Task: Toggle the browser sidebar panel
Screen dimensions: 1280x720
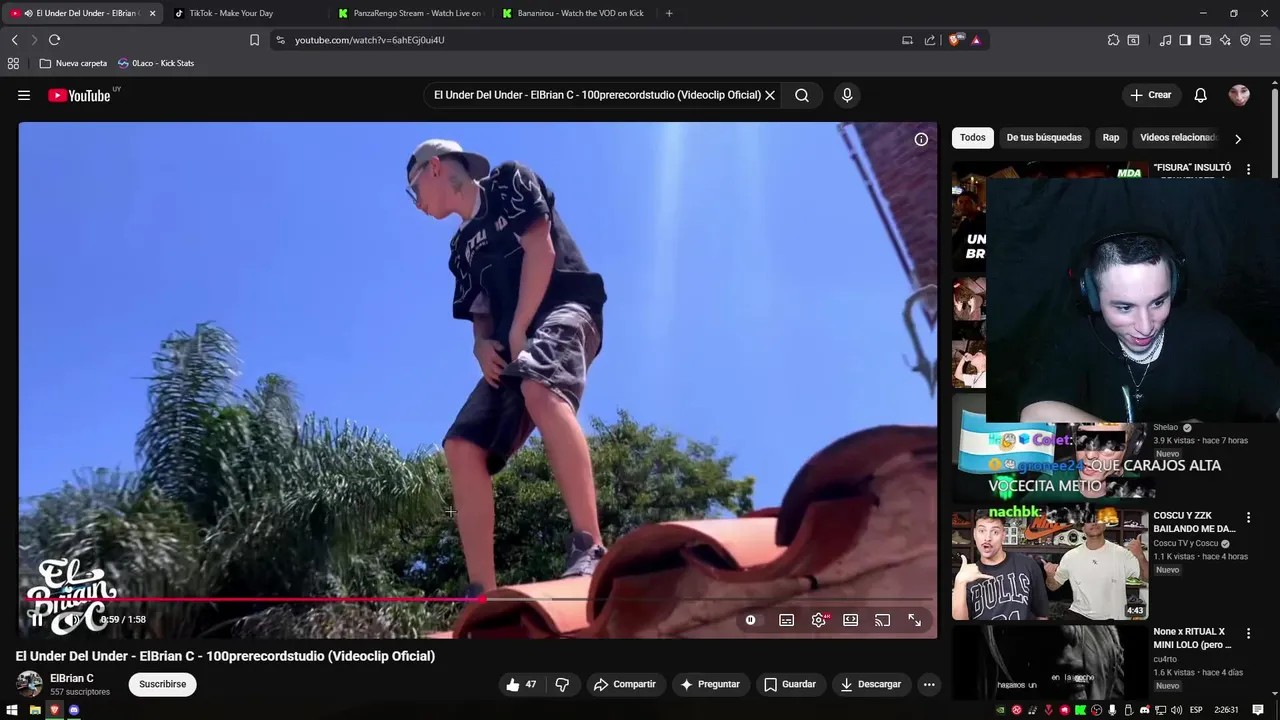Action: pos(1185,40)
